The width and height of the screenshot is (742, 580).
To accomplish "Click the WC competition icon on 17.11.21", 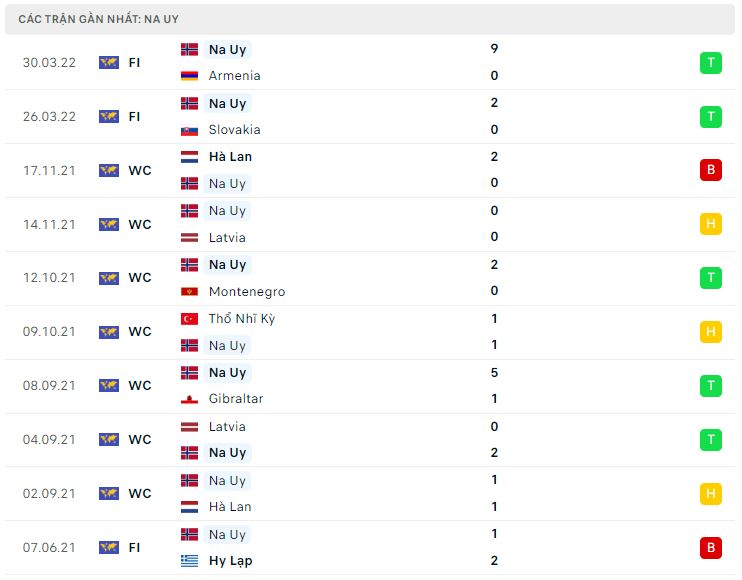I will click(x=109, y=170).
